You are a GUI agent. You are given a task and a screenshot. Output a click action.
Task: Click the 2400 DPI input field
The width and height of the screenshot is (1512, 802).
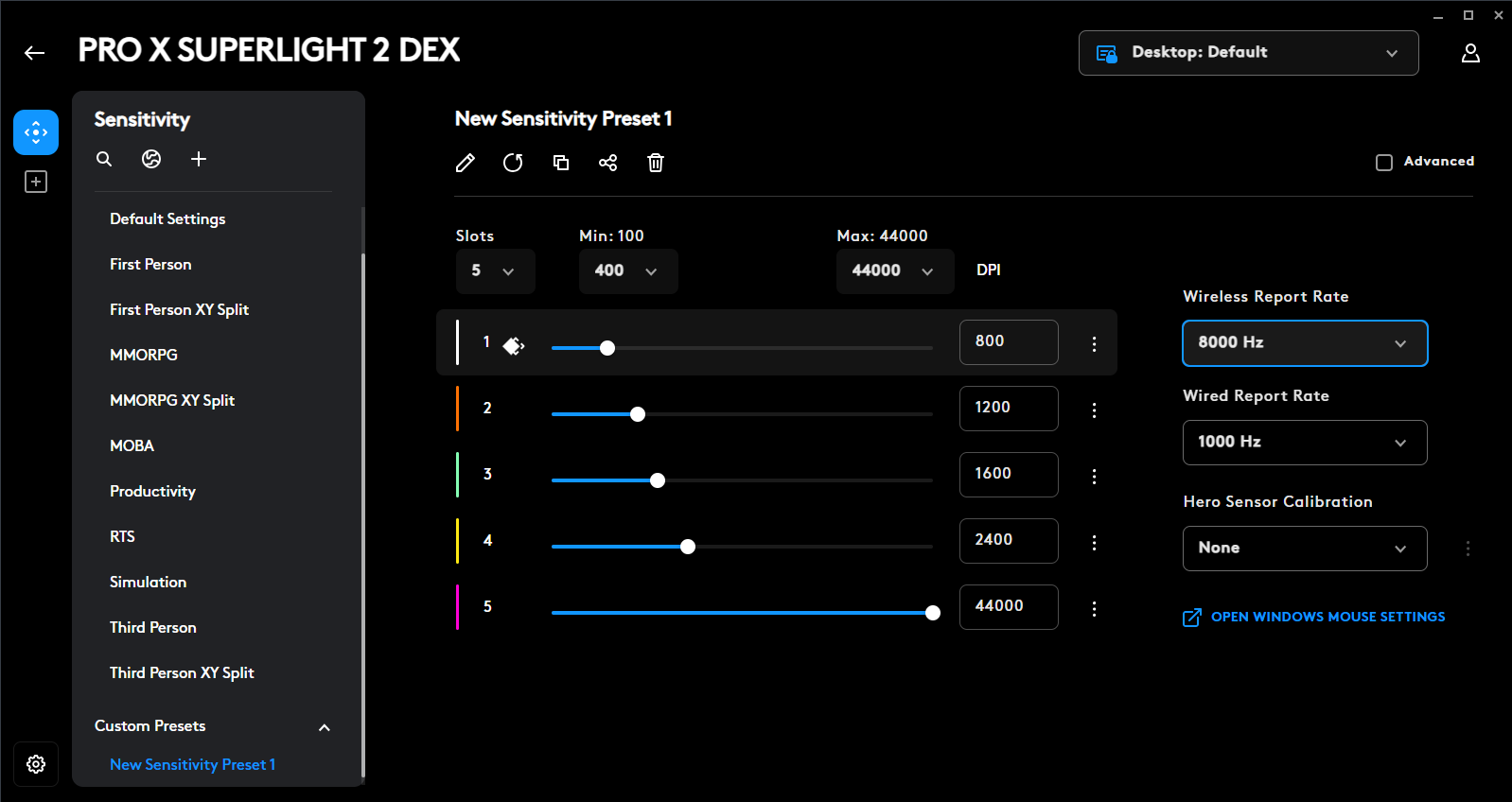[1009, 541]
